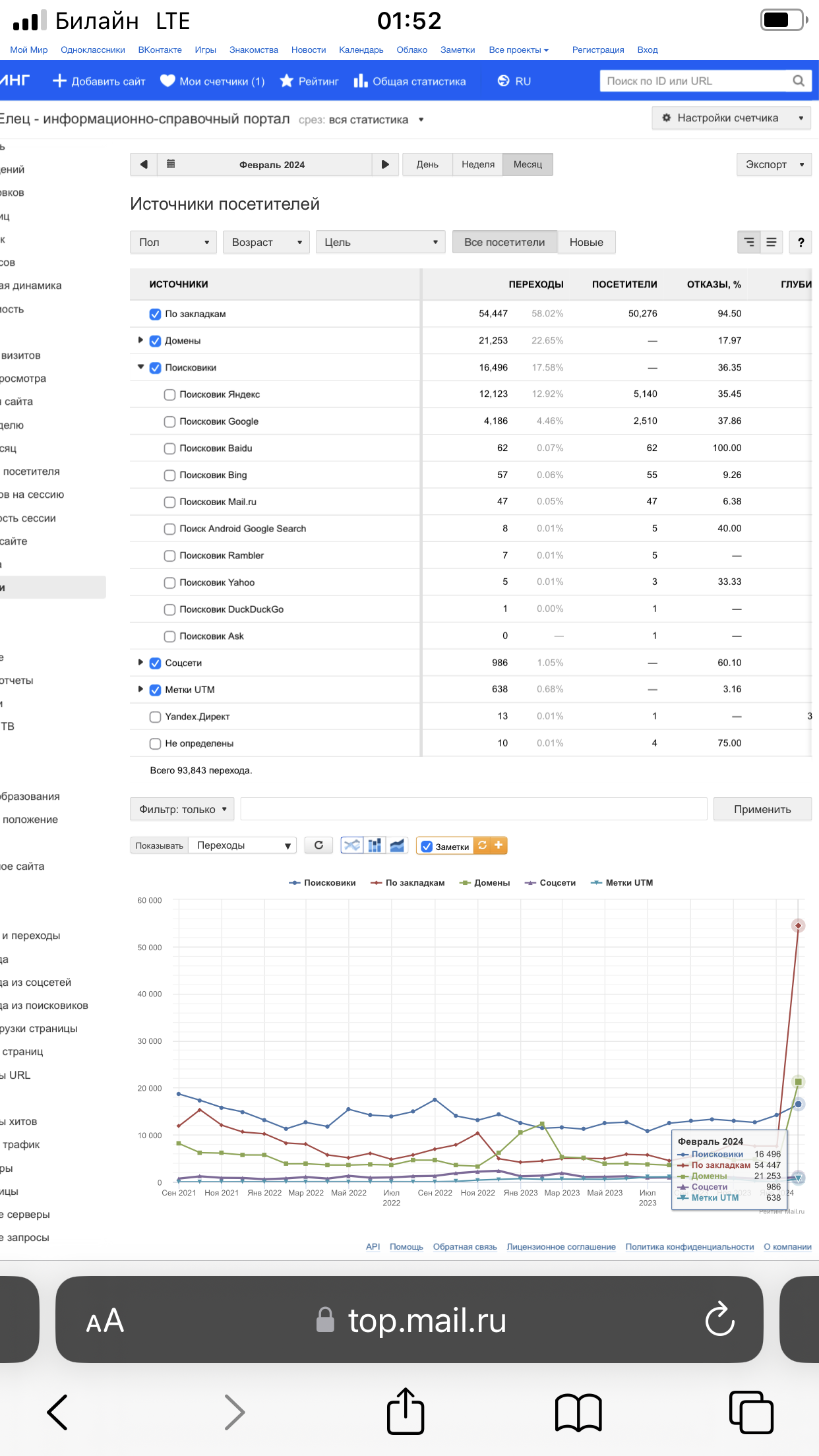Screen dimensions: 819x1456
Task: Toggle Поисковики legend series
Action: pos(322,883)
